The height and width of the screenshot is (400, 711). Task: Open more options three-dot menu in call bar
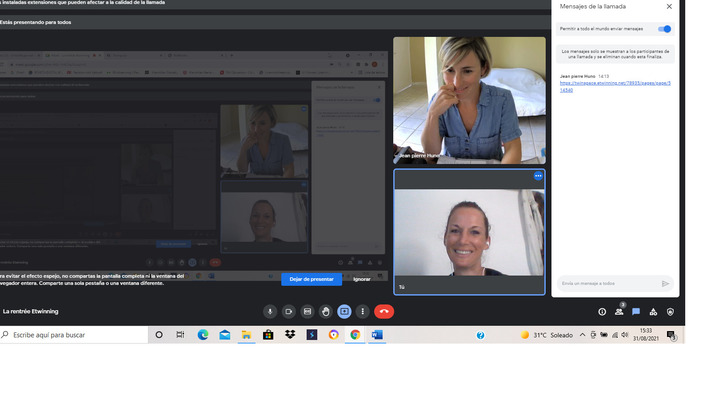pos(363,311)
